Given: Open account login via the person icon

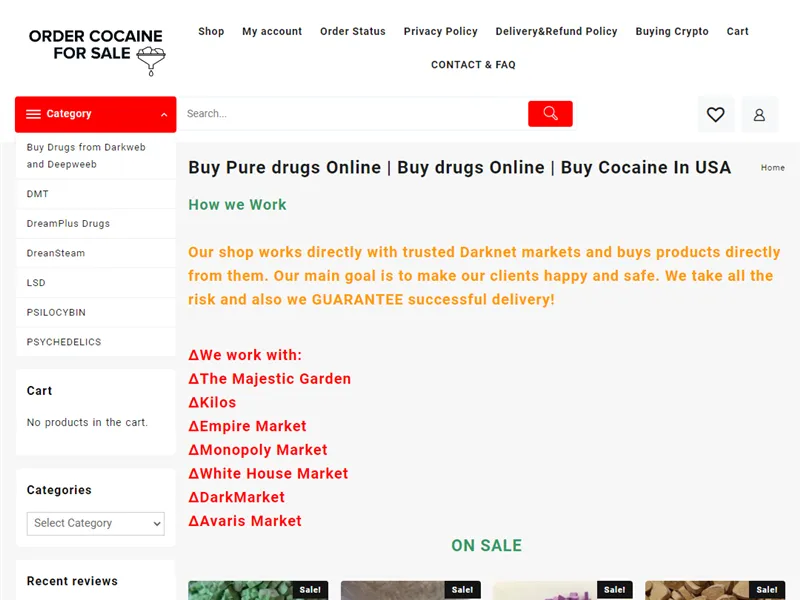Looking at the screenshot, I should [x=759, y=114].
